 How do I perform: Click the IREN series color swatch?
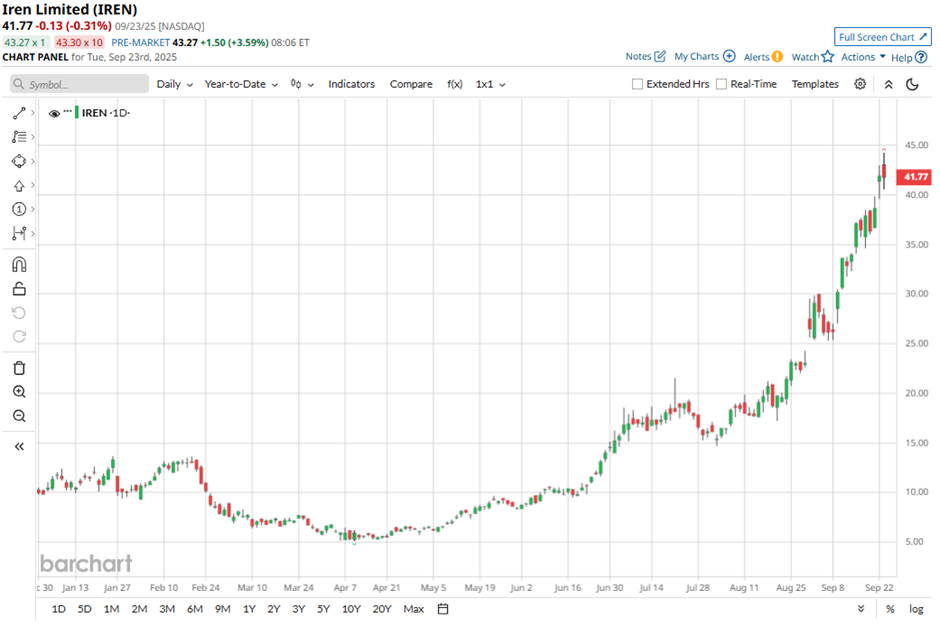77,113
